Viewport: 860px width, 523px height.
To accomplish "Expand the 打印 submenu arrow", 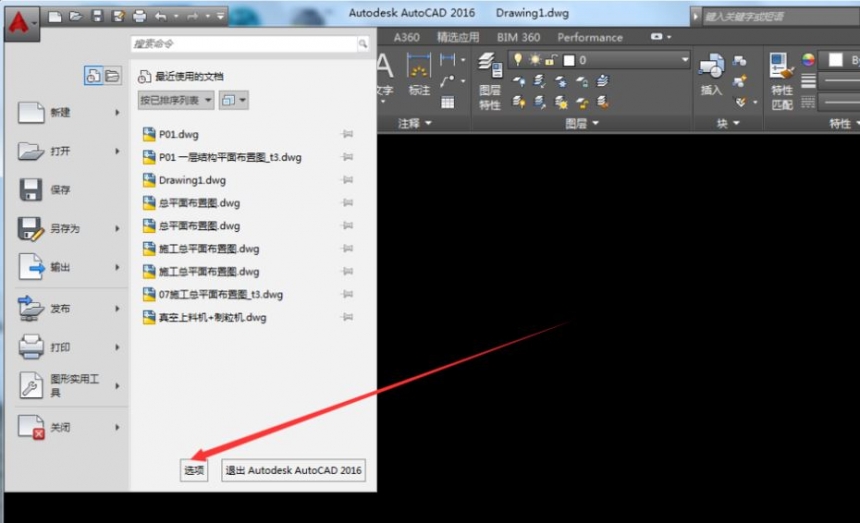I will point(117,347).
